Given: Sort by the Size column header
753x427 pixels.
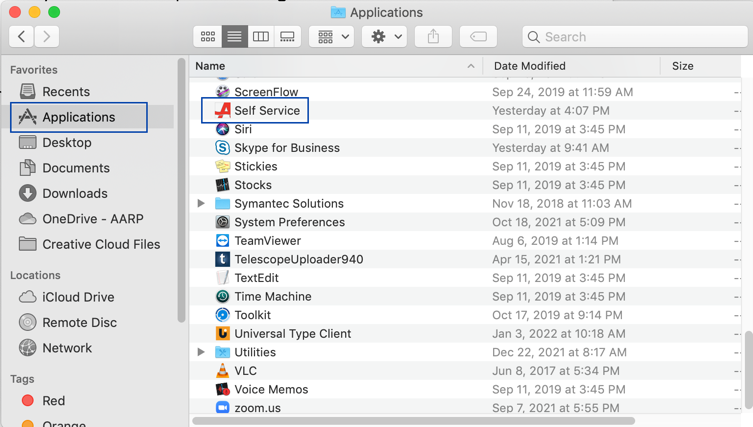Looking at the screenshot, I should 701,66.
